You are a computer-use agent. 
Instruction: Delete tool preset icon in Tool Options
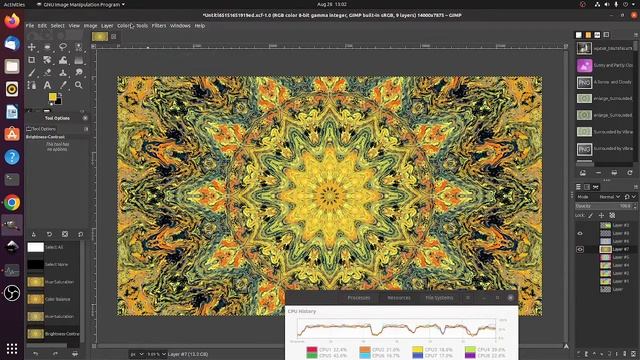tap(65, 234)
